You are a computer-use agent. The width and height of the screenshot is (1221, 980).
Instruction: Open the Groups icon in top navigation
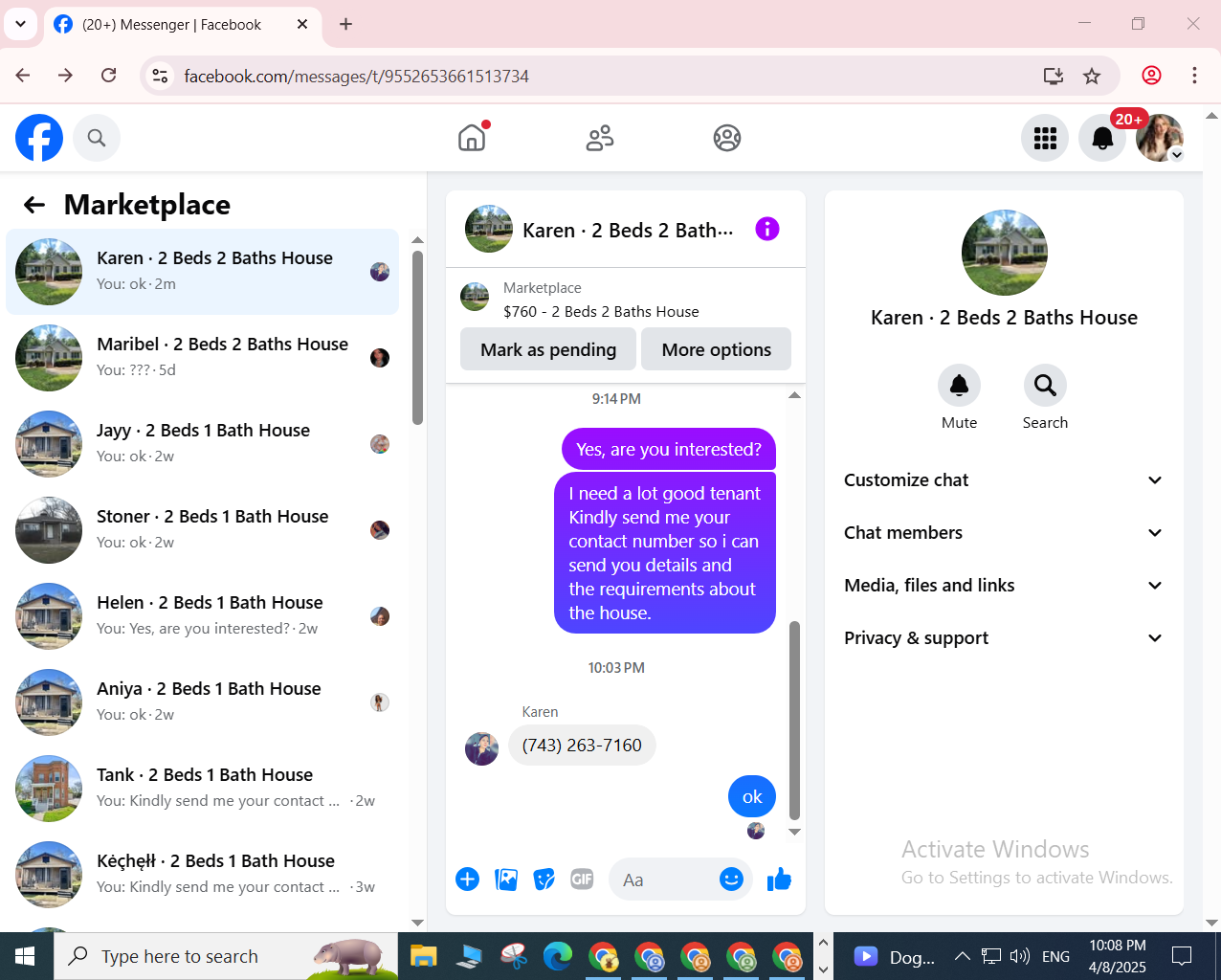point(727,138)
